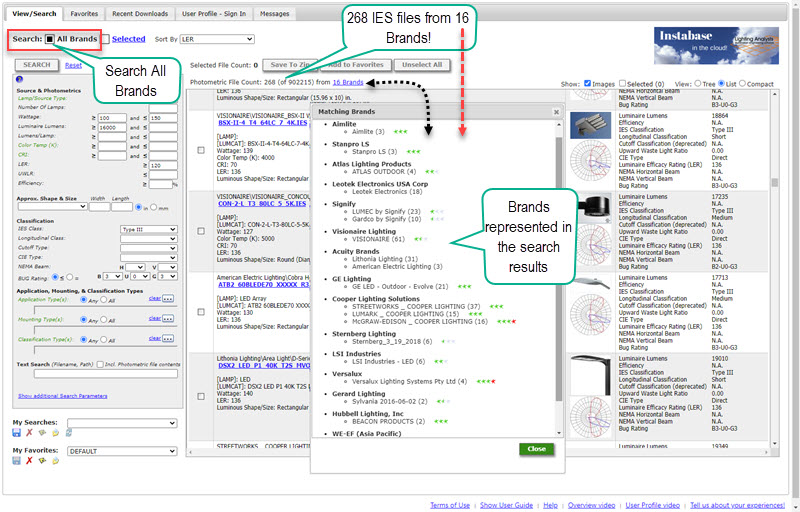Check the All Brands search checkbox
This screenshot has width=800, height=512.
(x=49, y=39)
